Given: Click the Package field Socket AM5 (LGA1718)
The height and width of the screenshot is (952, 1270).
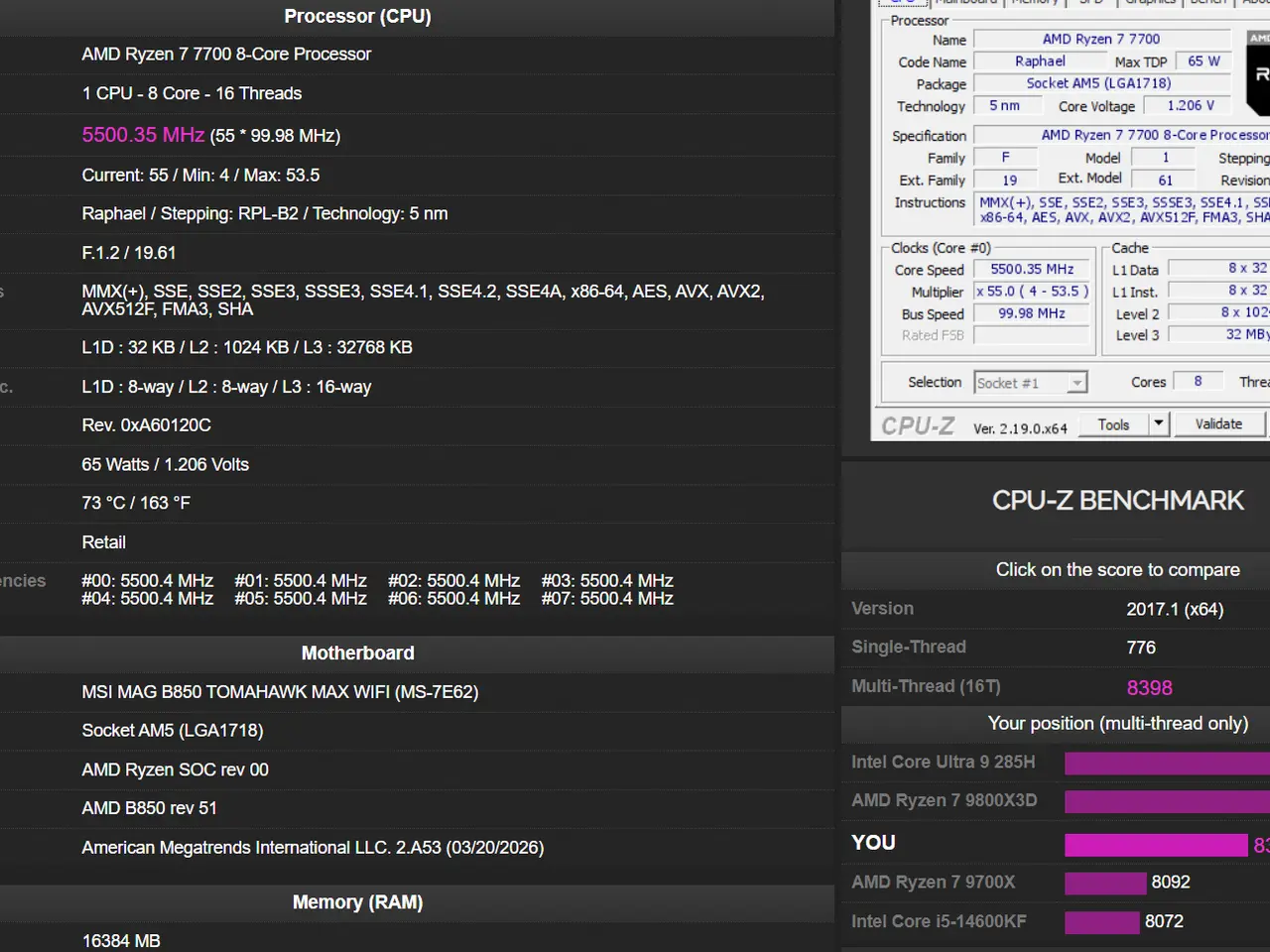Looking at the screenshot, I should coord(1101,84).
